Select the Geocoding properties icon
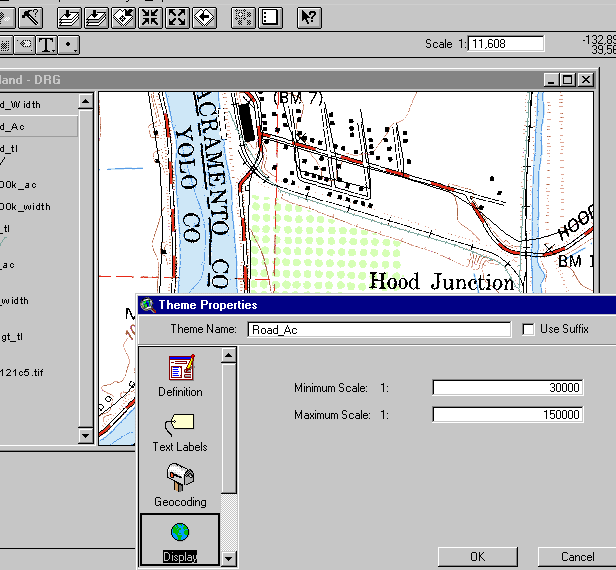This screenshot has height=570, width=616. [180, 484]
